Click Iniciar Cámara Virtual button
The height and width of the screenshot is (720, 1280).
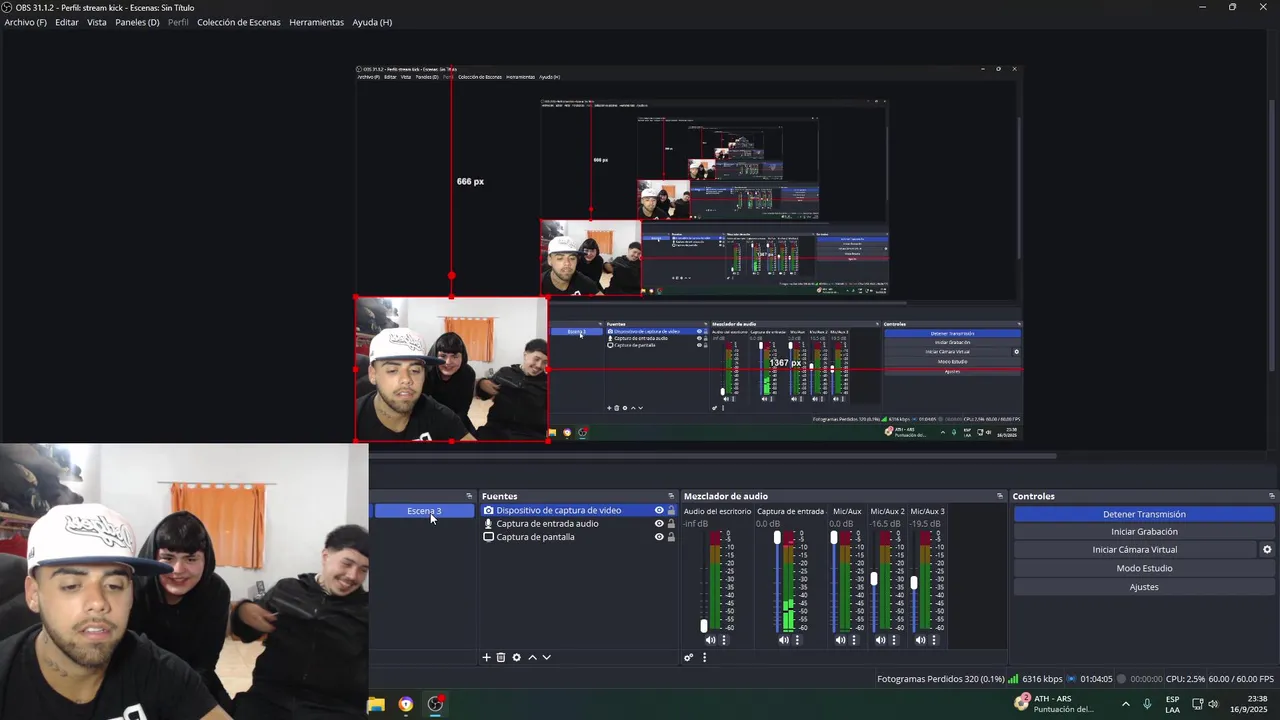1135,550
